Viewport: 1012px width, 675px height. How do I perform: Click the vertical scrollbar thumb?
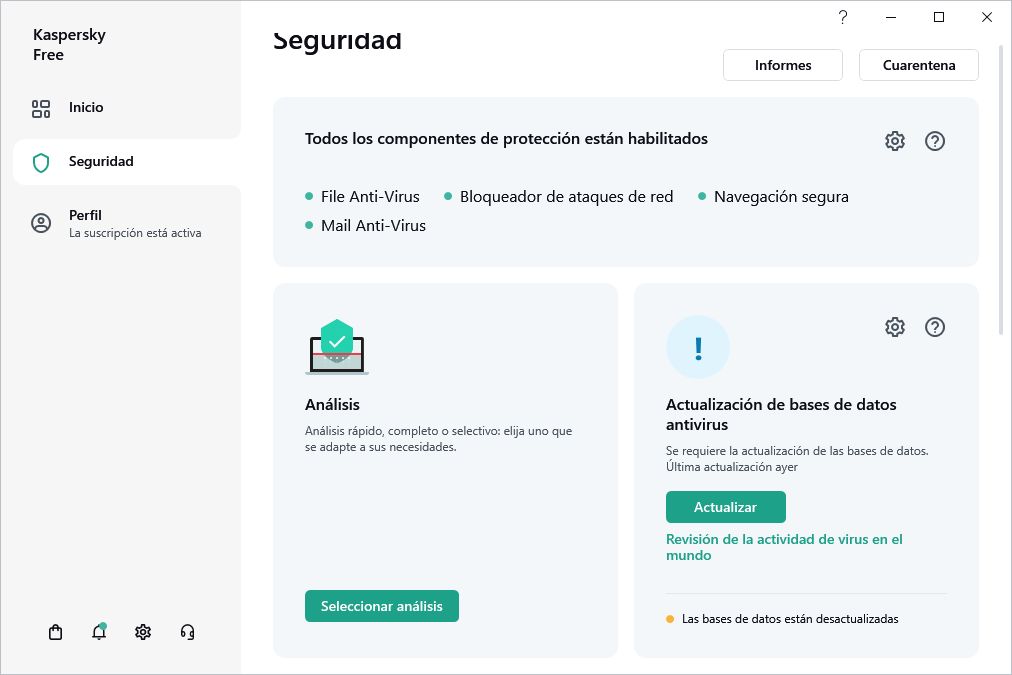[x=1003, y=190]
